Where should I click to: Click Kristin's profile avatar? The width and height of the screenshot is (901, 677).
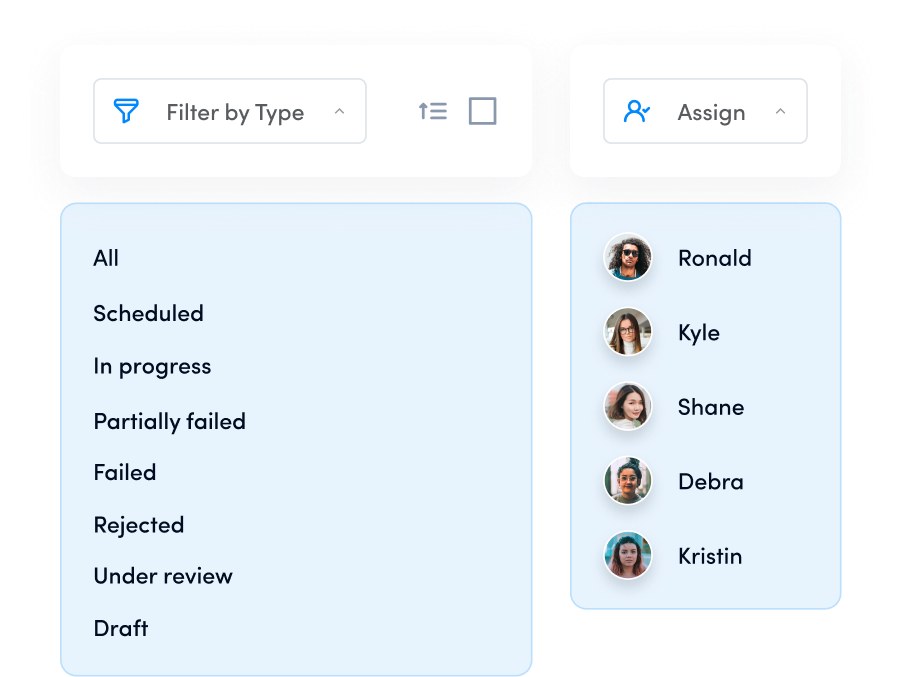tap(627, 556)
